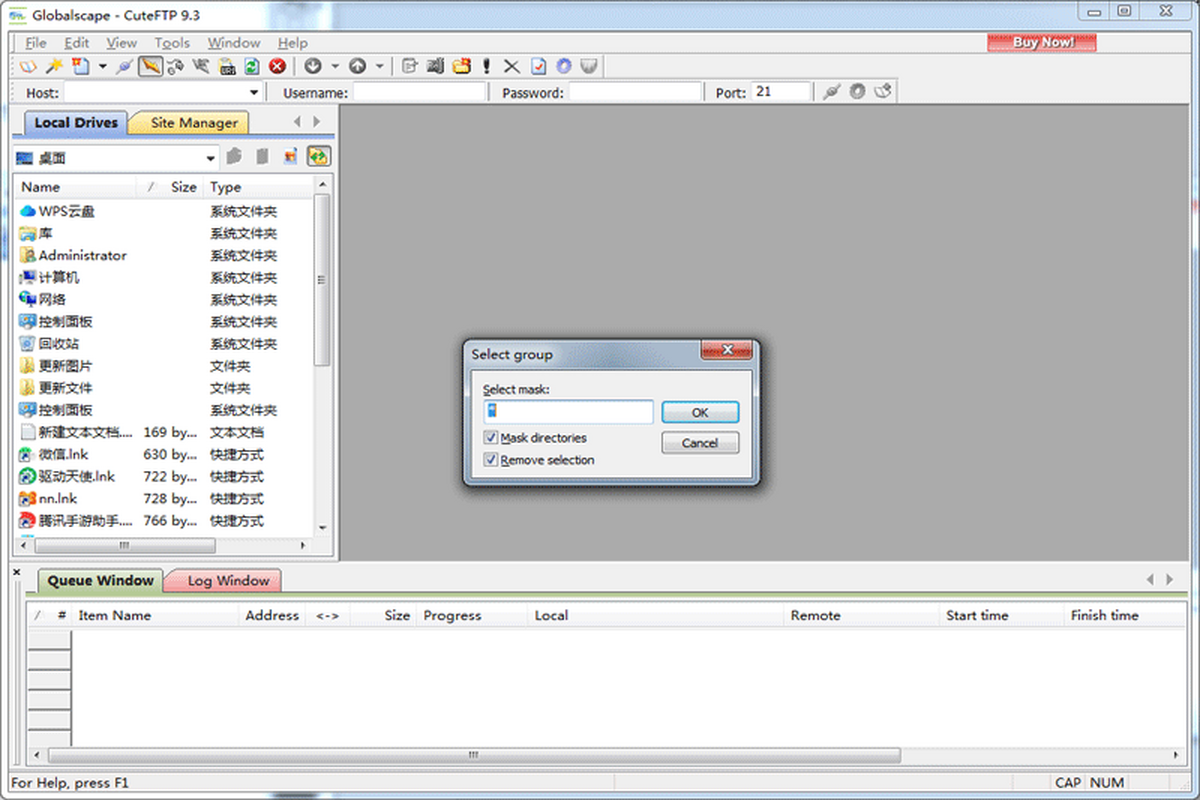Uncheck the Mask directories checkbox

pyautogui.click(x=491, y=438)
